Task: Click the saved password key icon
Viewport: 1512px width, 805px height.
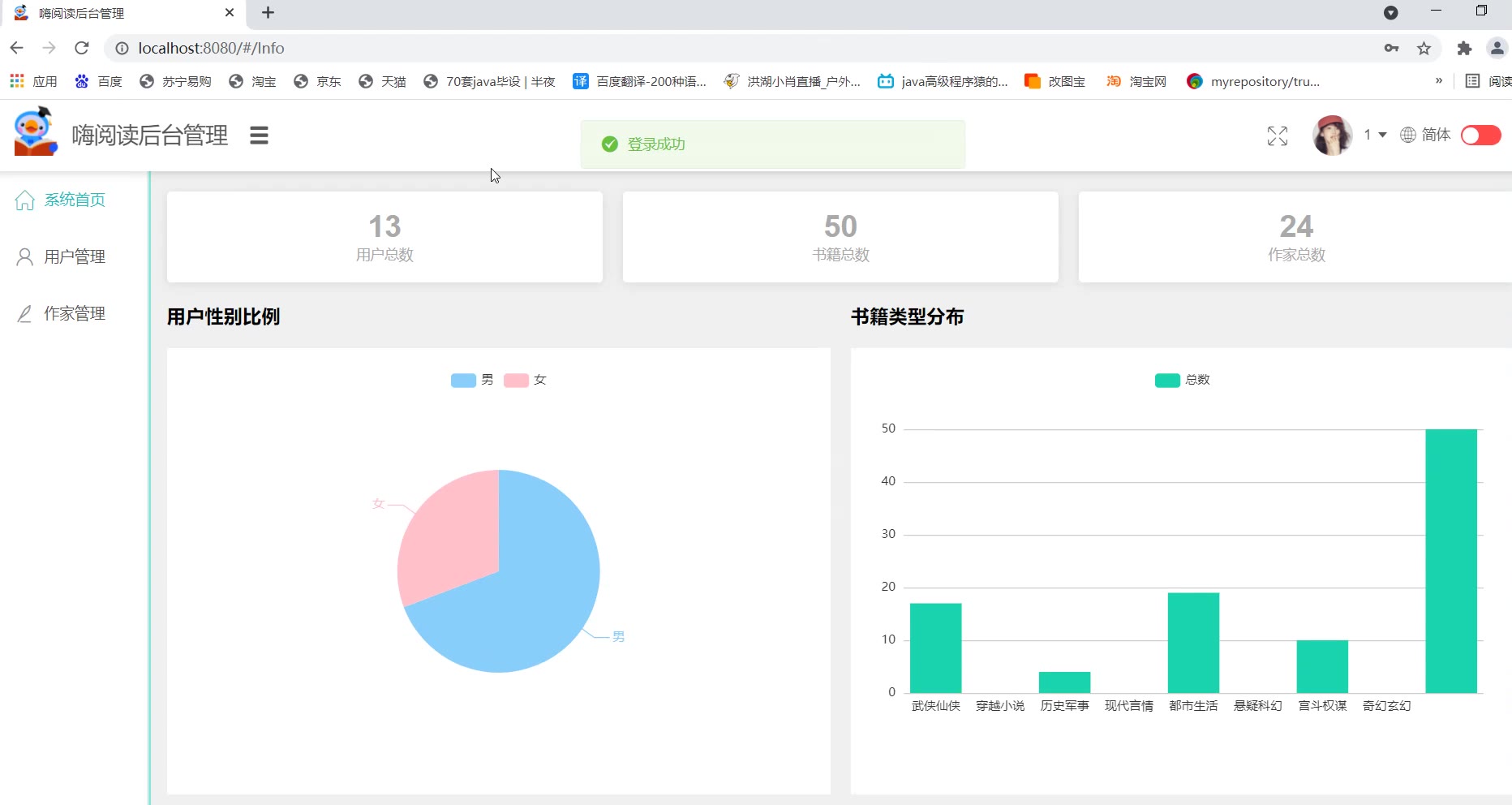Action: point(1391,49)
